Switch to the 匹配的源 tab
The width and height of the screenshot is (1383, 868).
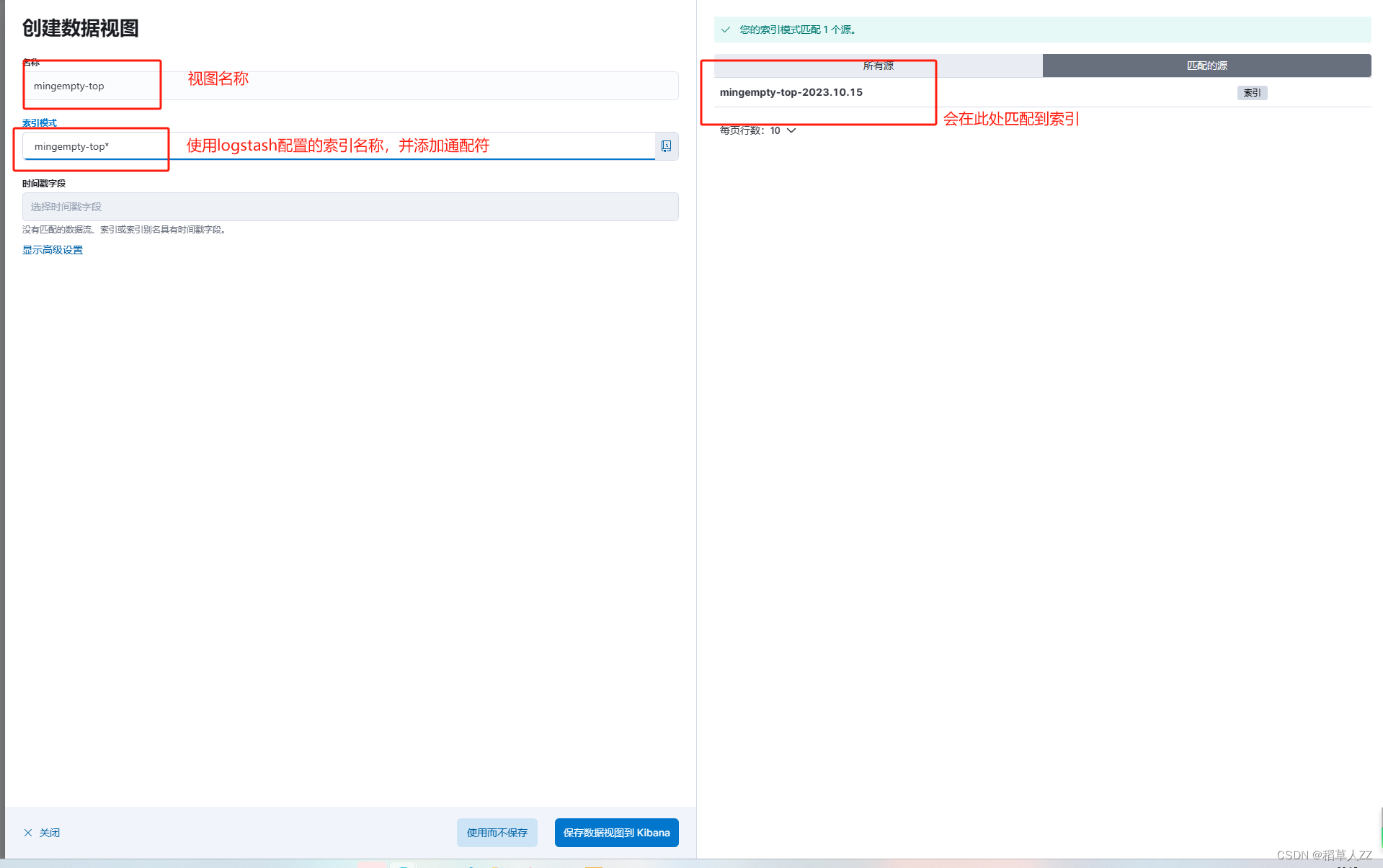[x=1206, y=66]
